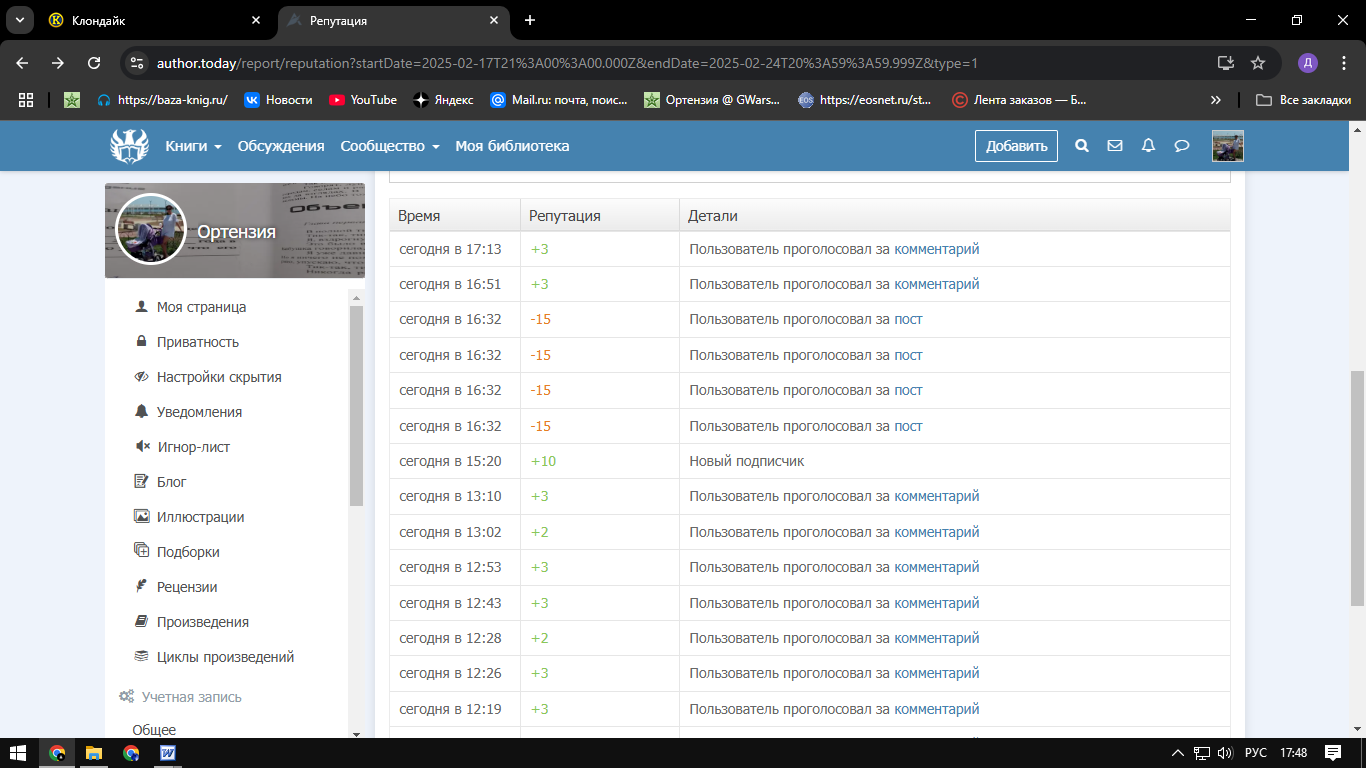Expand the Книги dropdown menu
This screenshot has width=1366, height=768.
click(x=193, y=146)
